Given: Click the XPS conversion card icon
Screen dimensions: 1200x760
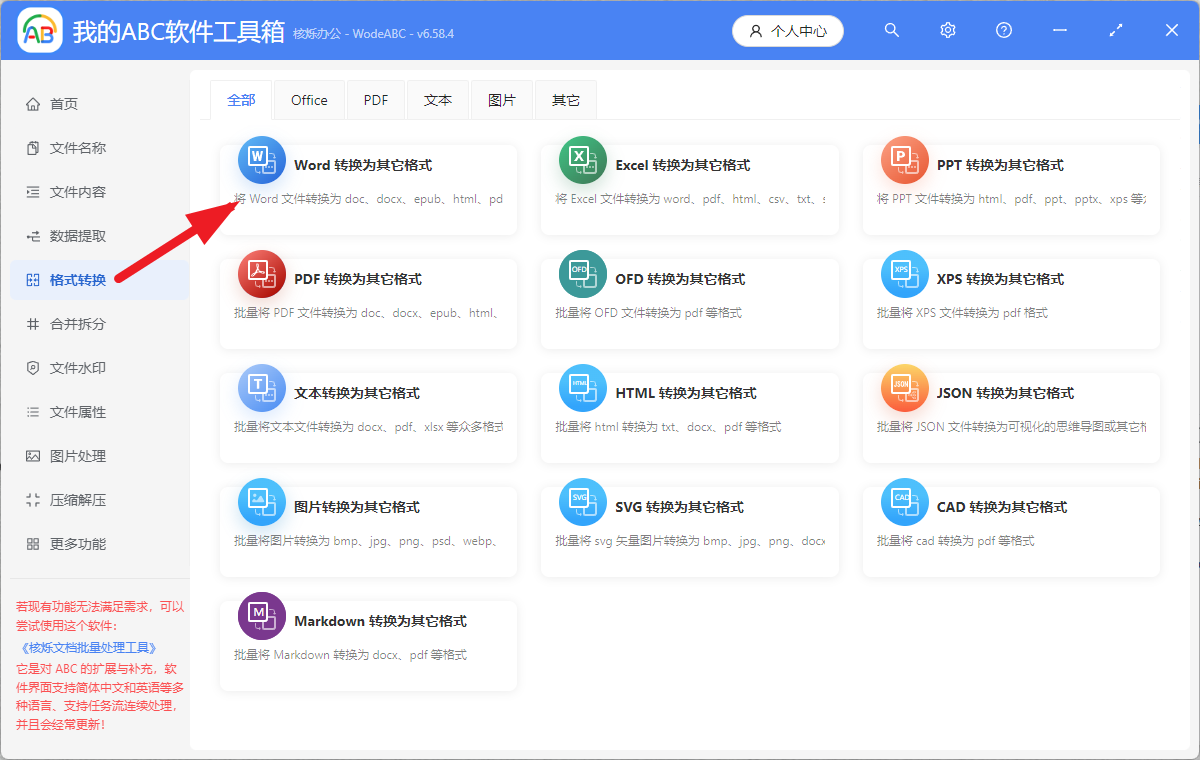Looking at the screenshot, I should (904, 274).
